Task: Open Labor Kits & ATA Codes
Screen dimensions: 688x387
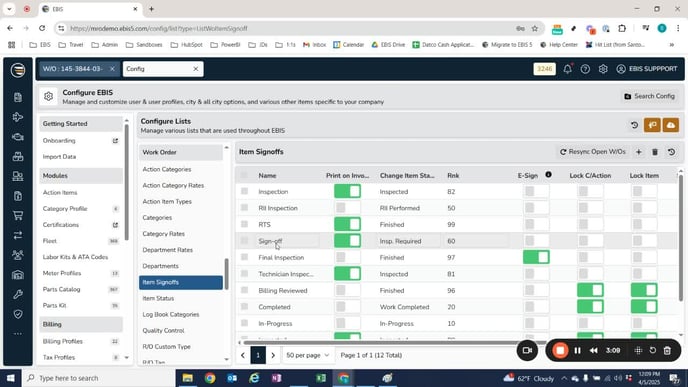Action: [75, 257]
